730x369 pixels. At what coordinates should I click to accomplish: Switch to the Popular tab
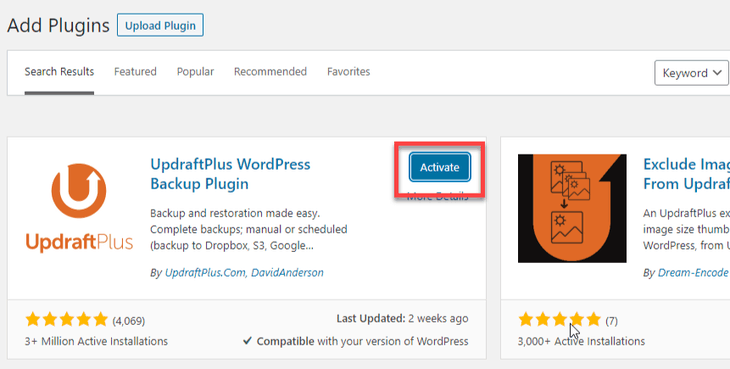[195, 72]
